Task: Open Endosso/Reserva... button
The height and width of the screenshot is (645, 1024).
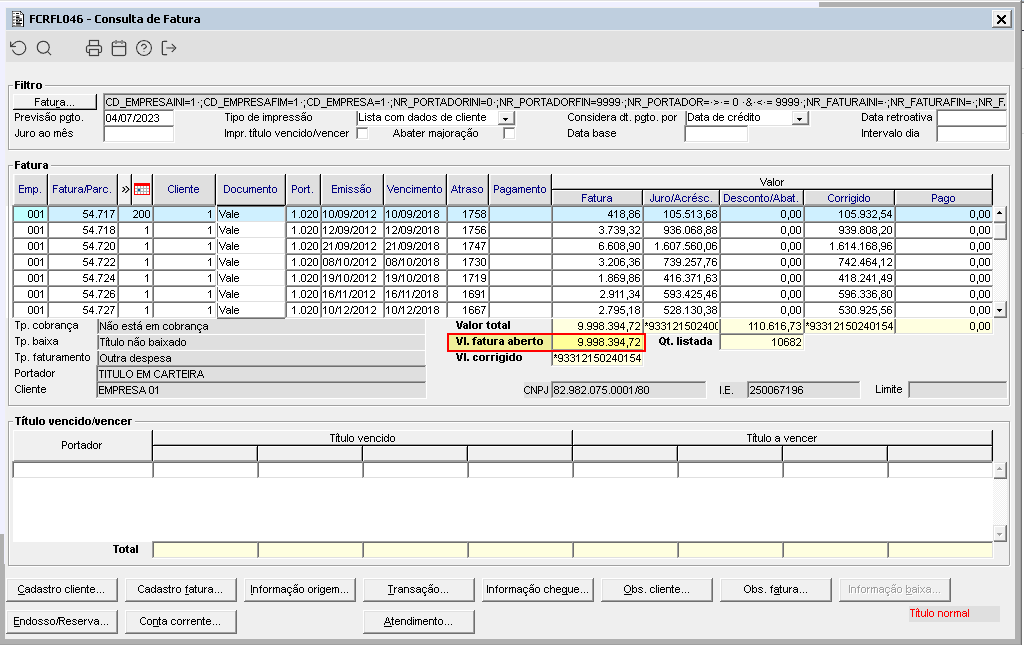Action: click(x=61, y=621)
